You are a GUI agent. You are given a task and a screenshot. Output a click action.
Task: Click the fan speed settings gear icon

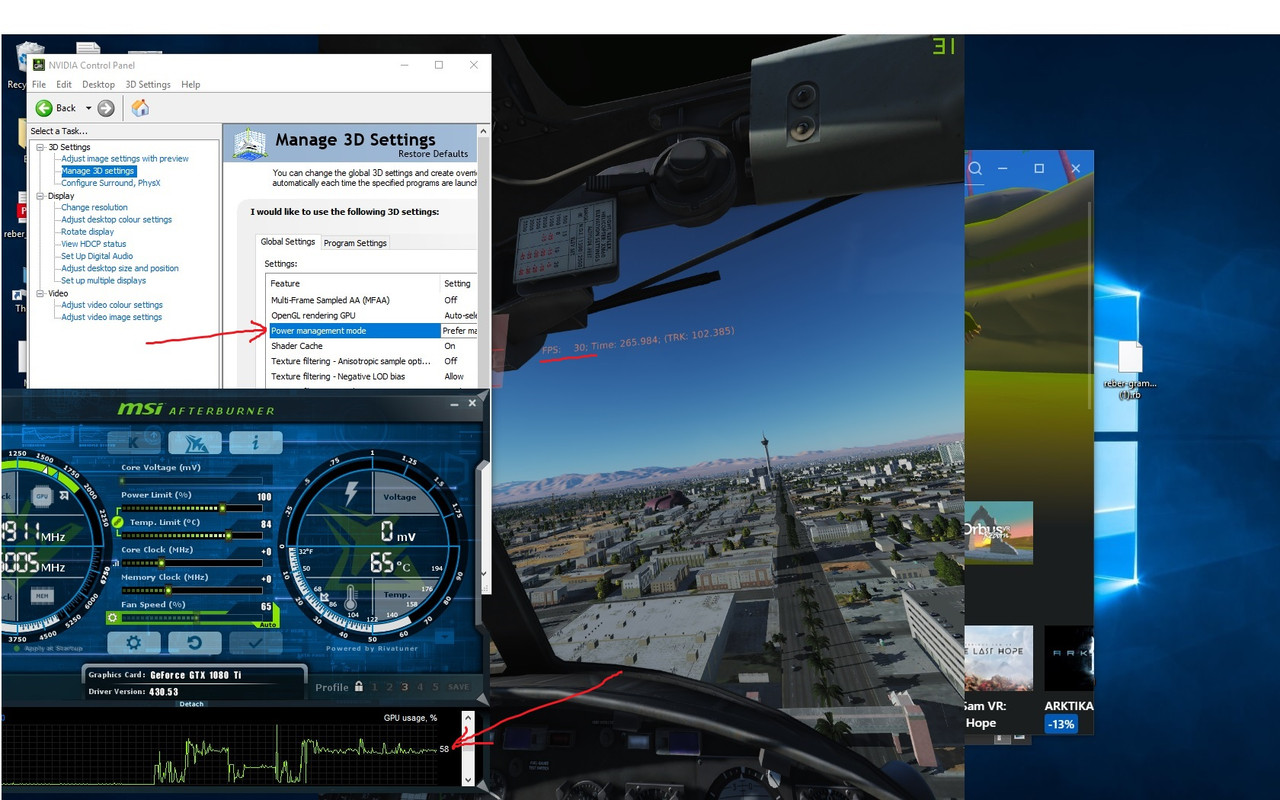pos(114,618)
